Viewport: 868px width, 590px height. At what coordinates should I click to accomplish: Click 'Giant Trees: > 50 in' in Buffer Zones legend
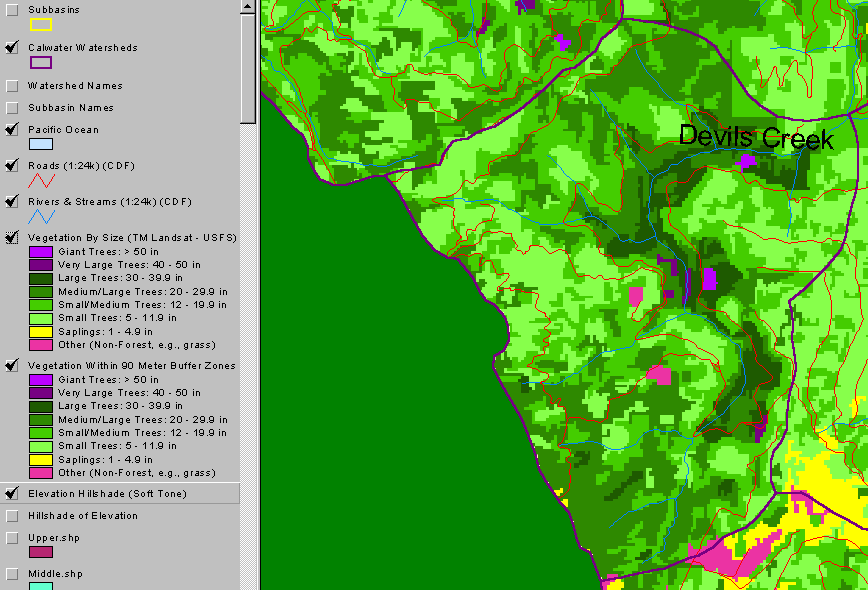pyautogui.click(x=108, y=380)
